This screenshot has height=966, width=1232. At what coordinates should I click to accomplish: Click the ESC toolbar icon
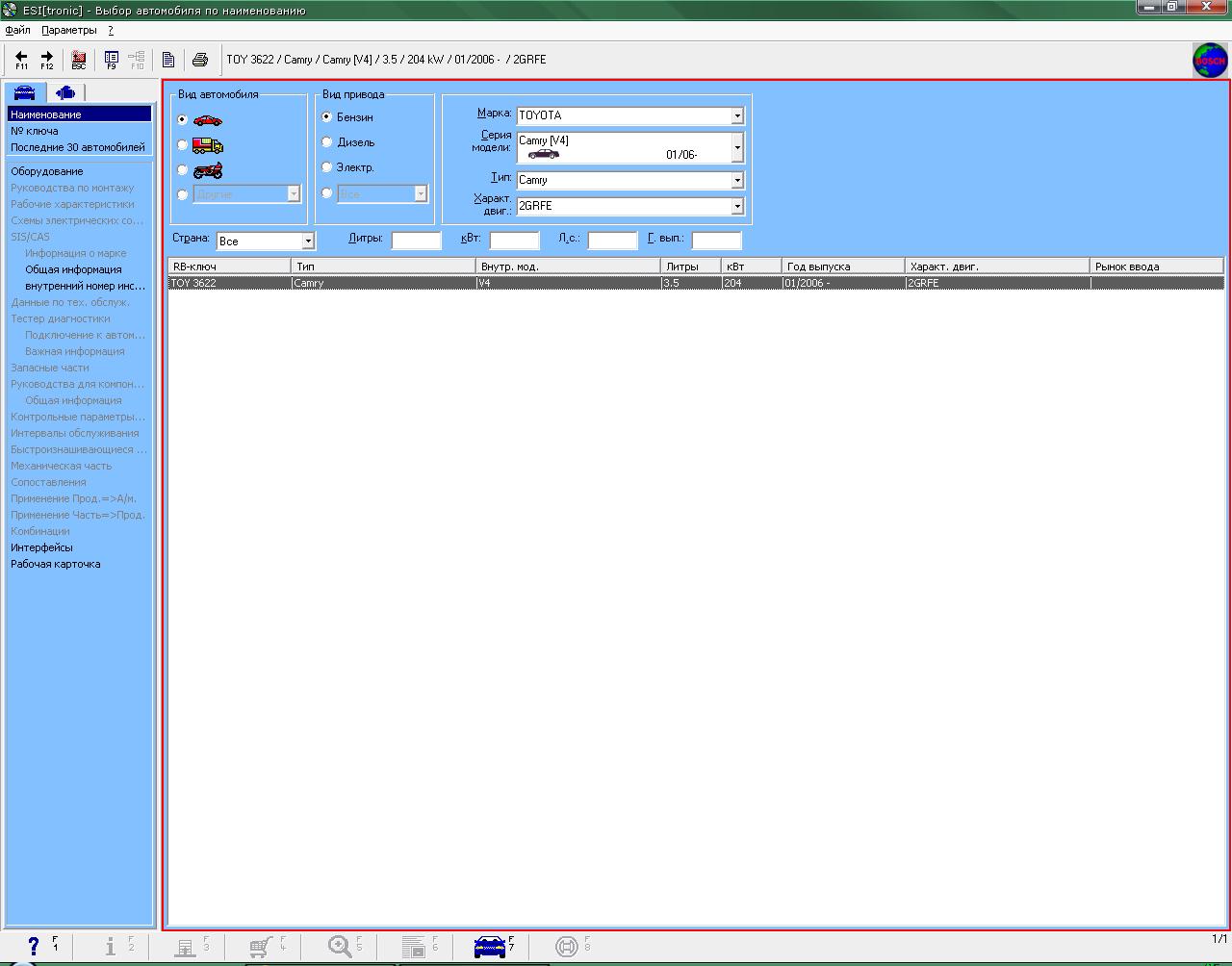pos(79,60)
